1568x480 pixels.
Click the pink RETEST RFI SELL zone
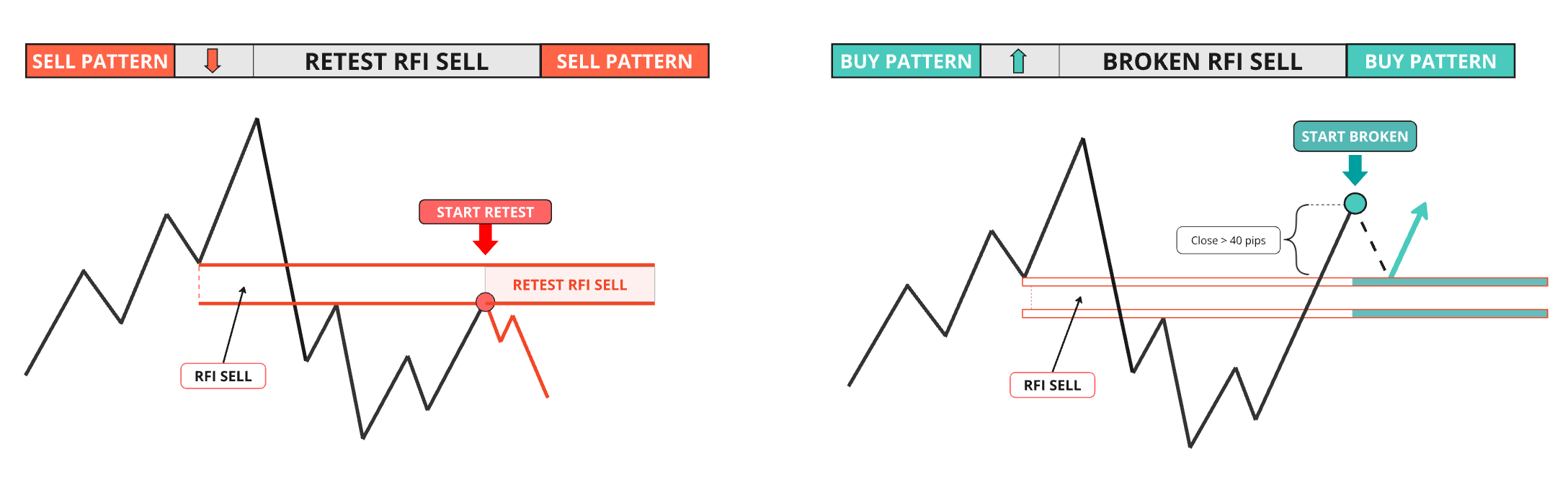pyautogui.click(x=569, y=285)
